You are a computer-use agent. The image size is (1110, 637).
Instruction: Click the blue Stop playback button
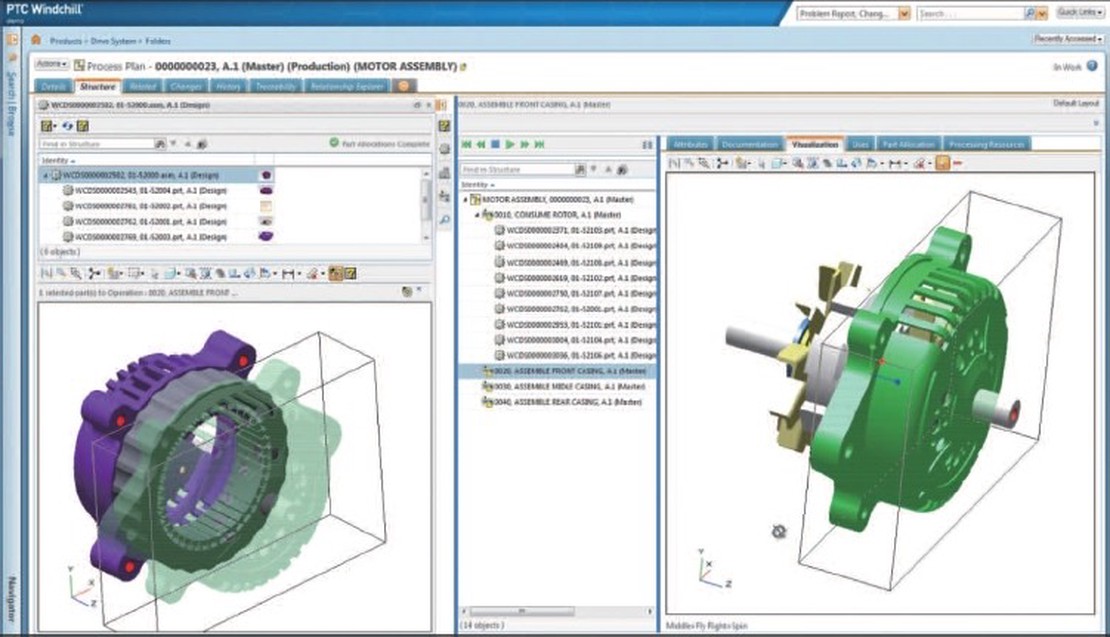[496, 145]
